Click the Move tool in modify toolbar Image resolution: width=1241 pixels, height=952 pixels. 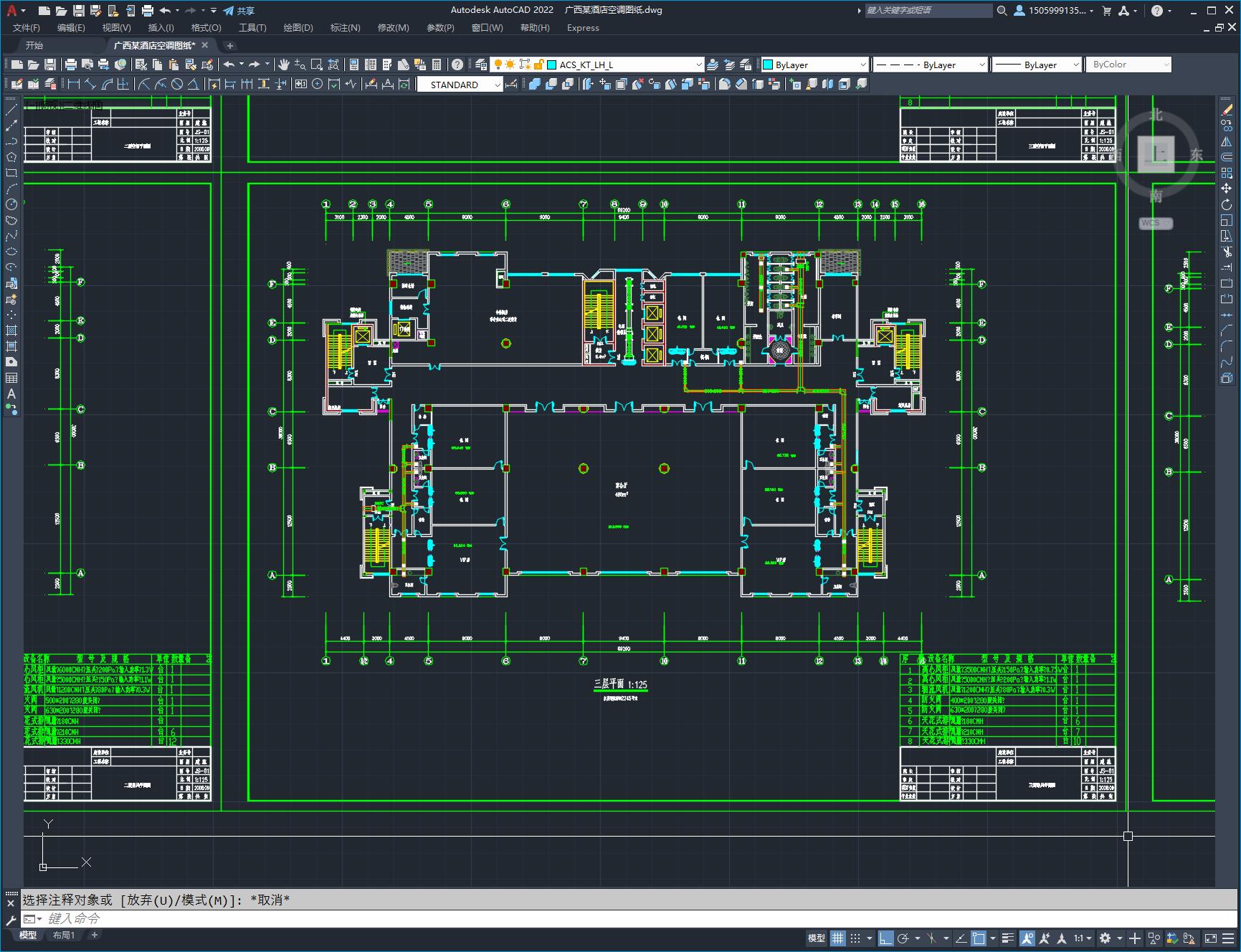(1227, 189)
